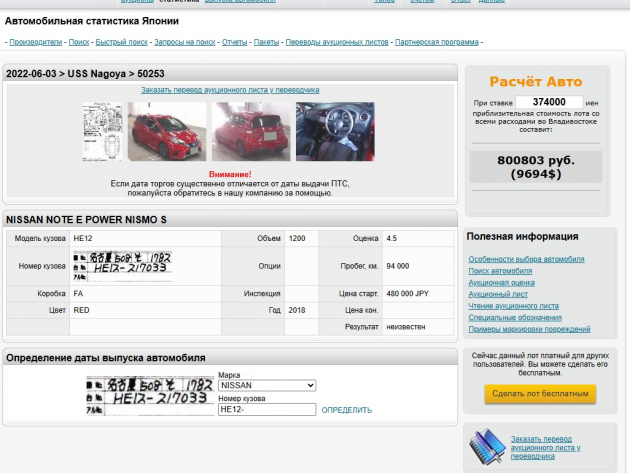Open the Отчеты menu item
This screenshot has height=473, width=630.
[x=234, y=42]
